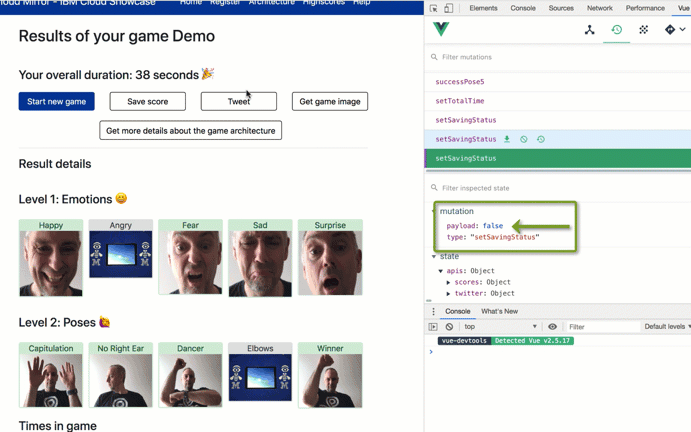Revert the highlighted setSavingStatus mutation
691x432 pixels.
(524, 139)
